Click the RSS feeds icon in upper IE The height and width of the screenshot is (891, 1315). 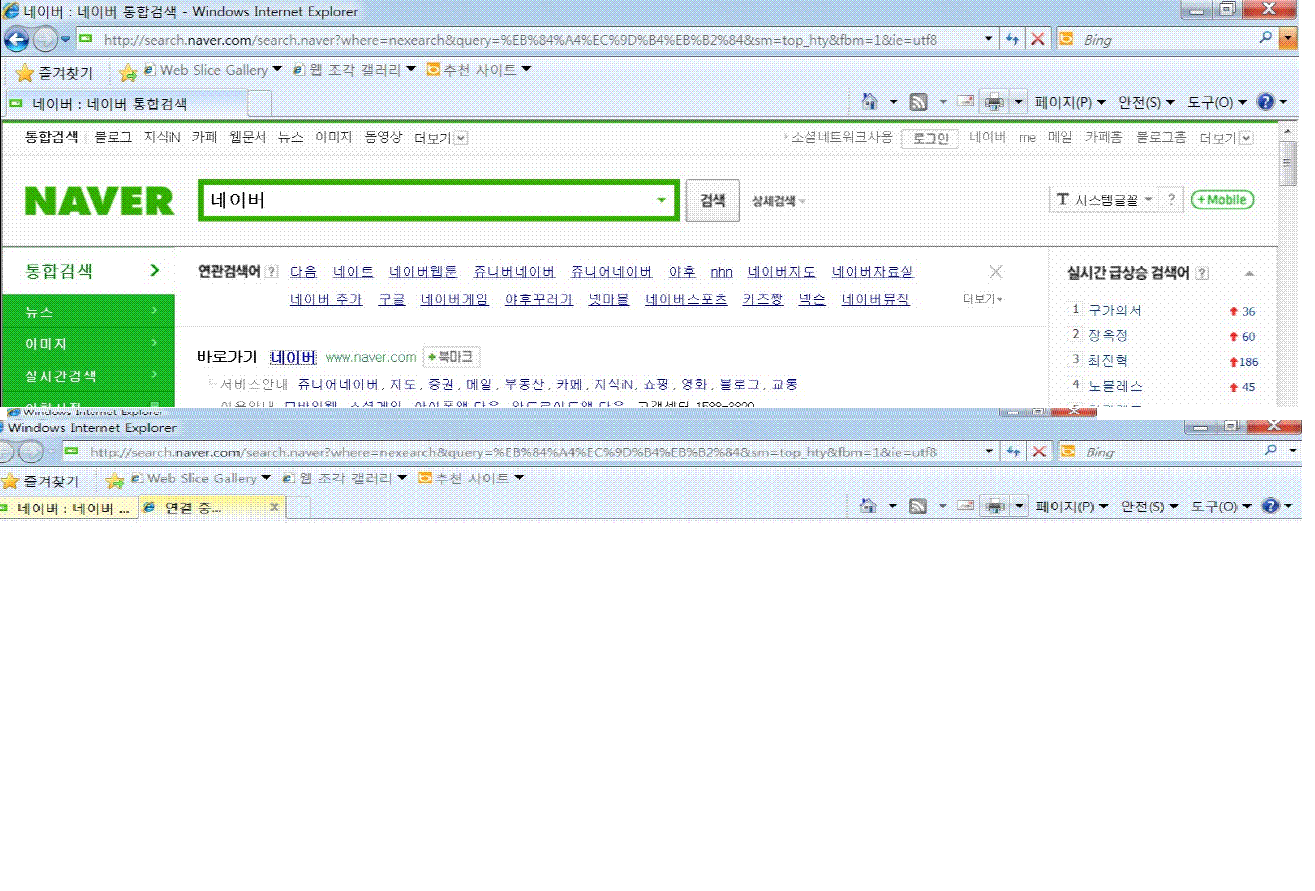[x=917, y=102]
